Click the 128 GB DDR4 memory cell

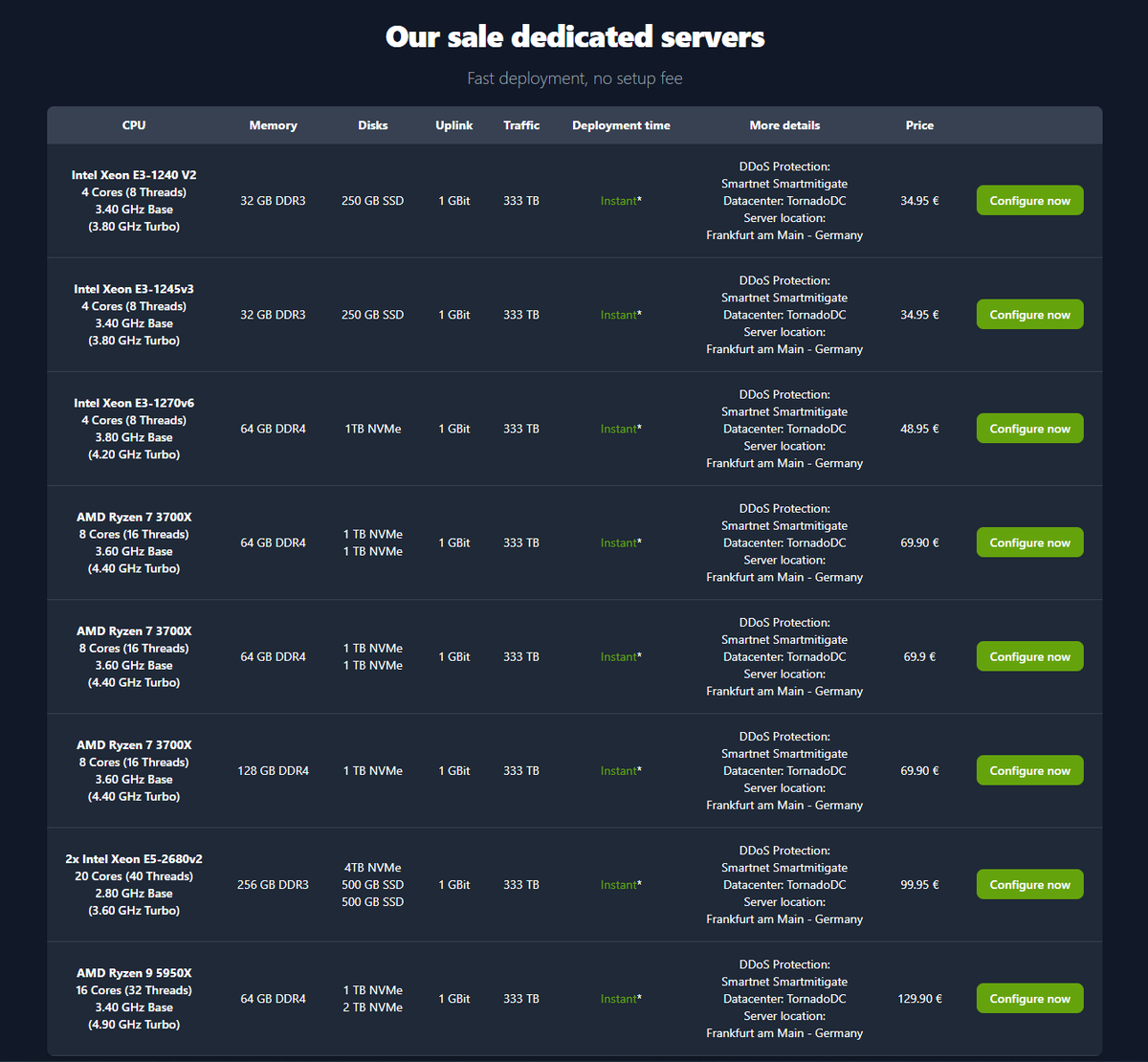(x=273, y=770)
